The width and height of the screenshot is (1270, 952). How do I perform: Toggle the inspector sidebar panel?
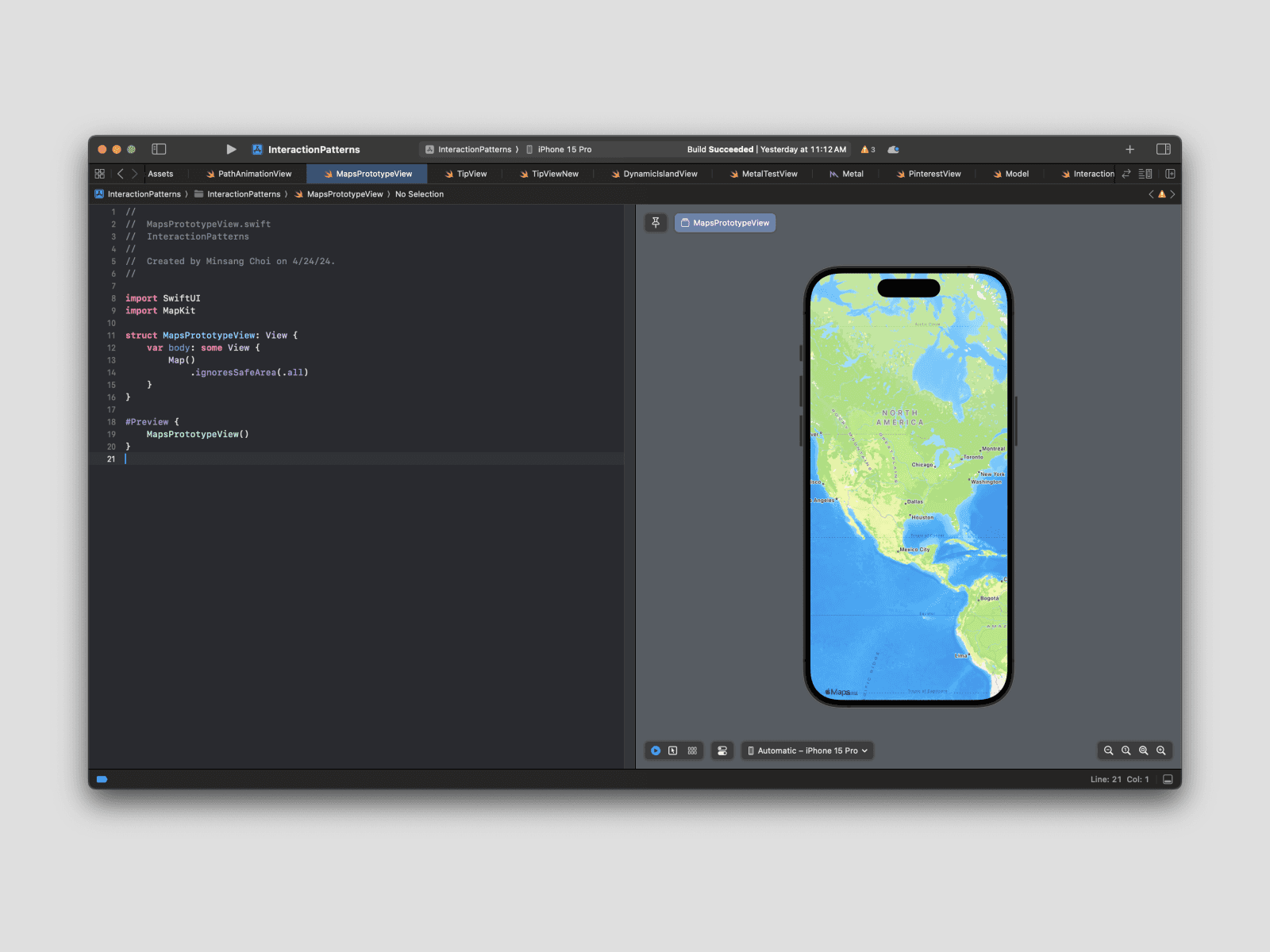(1164, 149)
